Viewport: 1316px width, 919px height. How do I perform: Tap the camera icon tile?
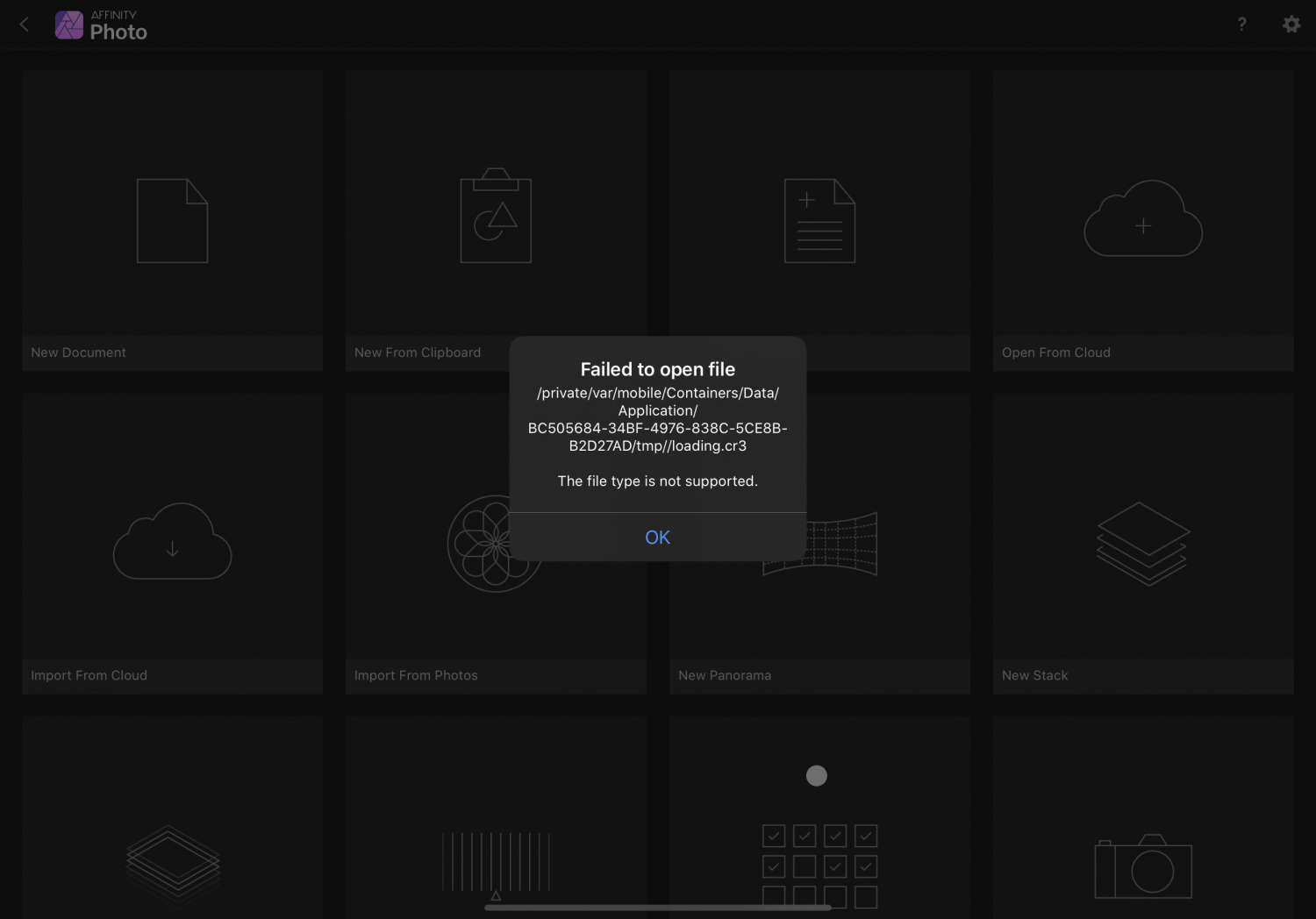1143,866
